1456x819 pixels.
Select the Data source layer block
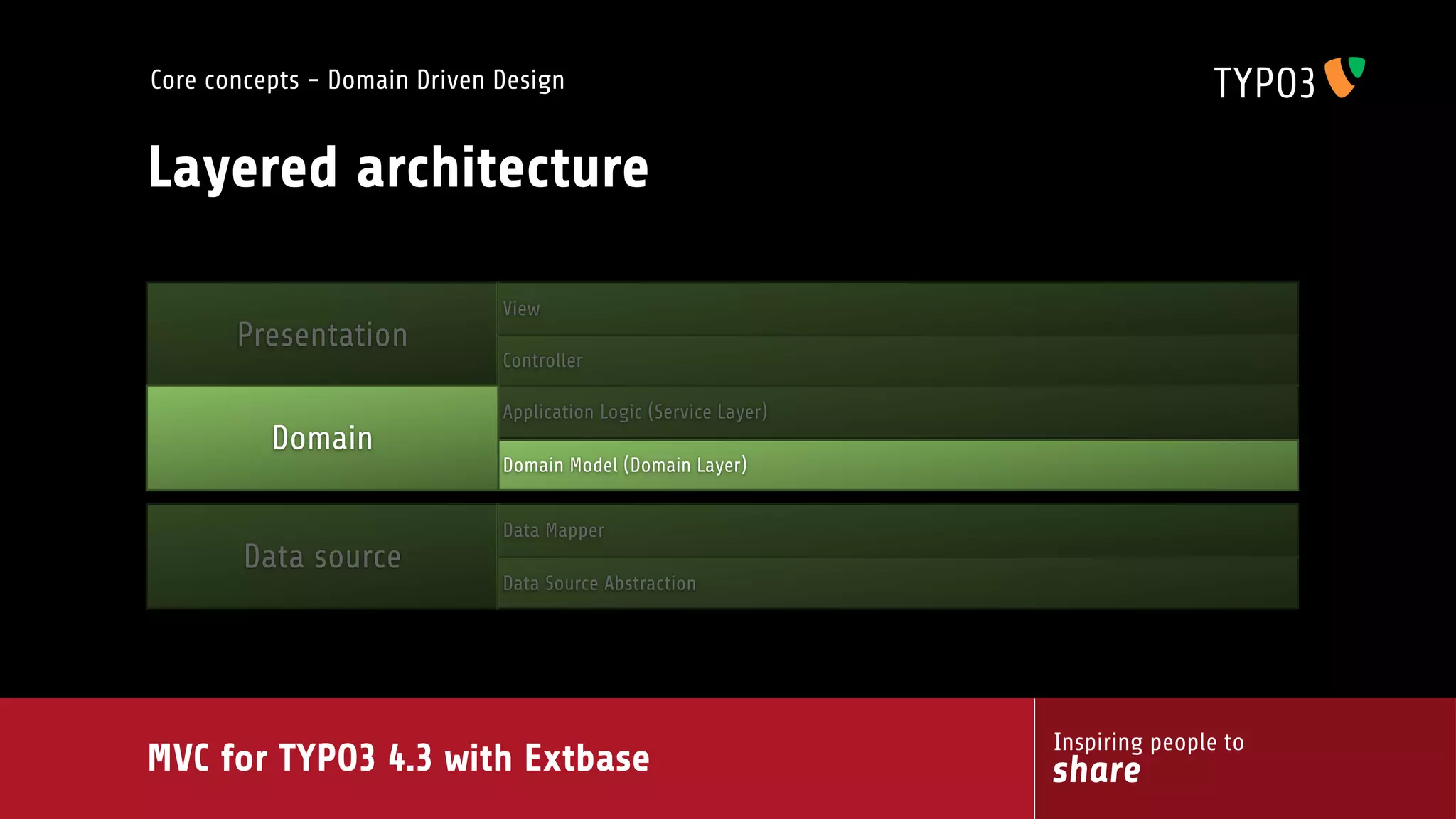tap(322, 557)
